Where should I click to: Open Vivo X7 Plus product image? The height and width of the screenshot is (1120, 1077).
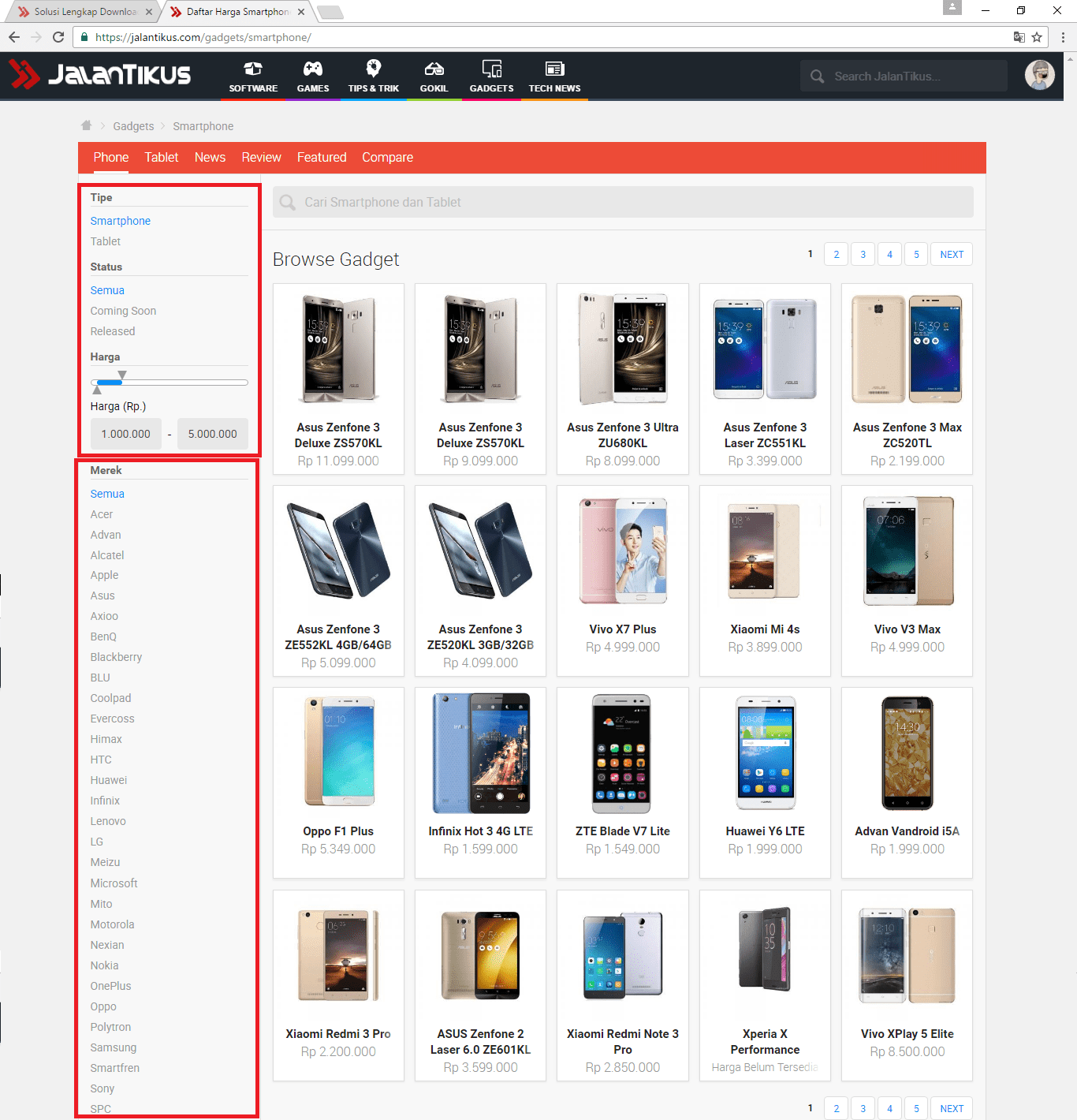point(623,551)
